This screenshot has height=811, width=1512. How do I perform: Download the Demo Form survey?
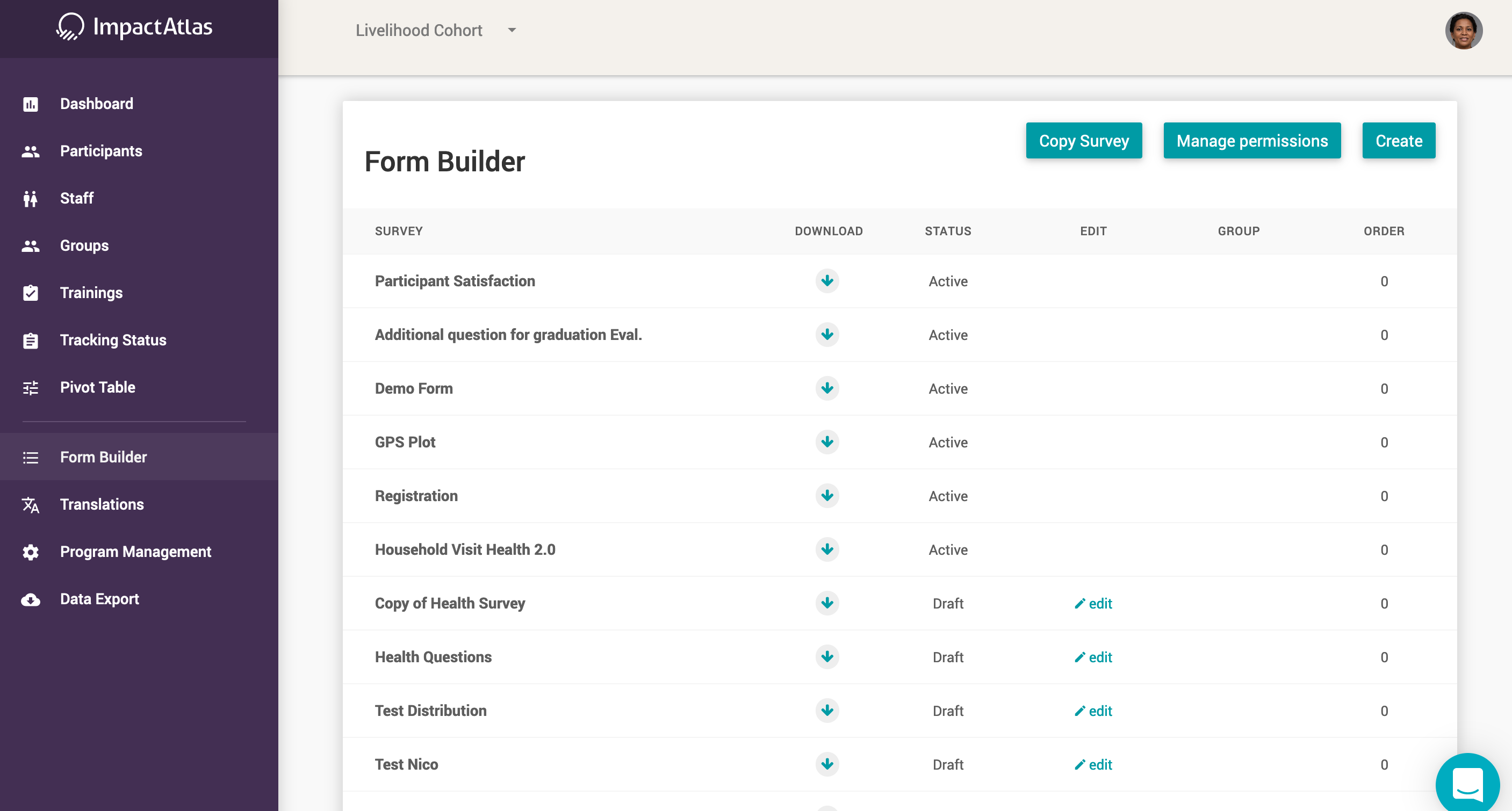click(x=827, y=388)
